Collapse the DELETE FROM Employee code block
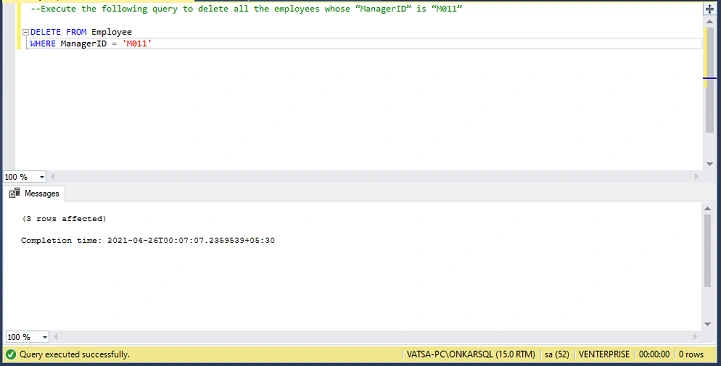721x366 pixels. click(26, 32)
